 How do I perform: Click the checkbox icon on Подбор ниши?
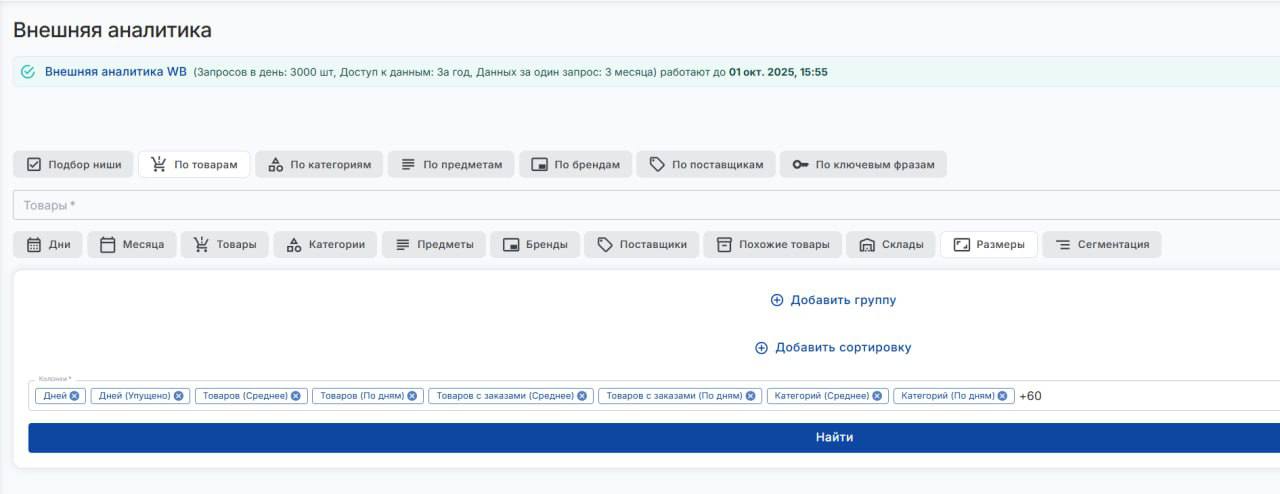coord(34,165)
